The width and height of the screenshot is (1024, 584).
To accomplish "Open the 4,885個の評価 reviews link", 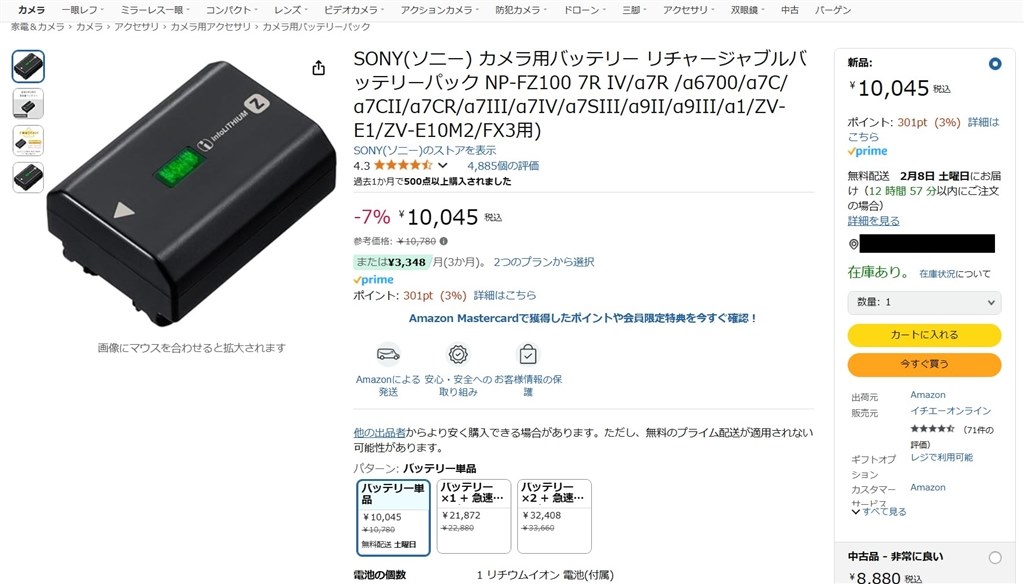I will pyautogui.click(x=503, y=165).
